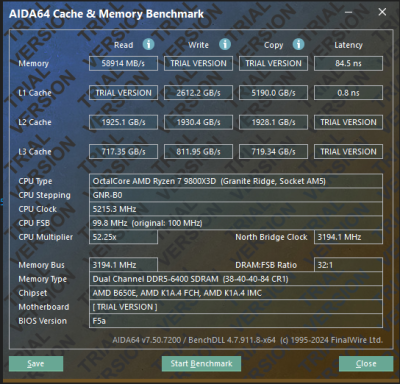Select the Memory Read 58914 MB/s field
This screenshot has width=400, height=384.
tap(123, 63)
